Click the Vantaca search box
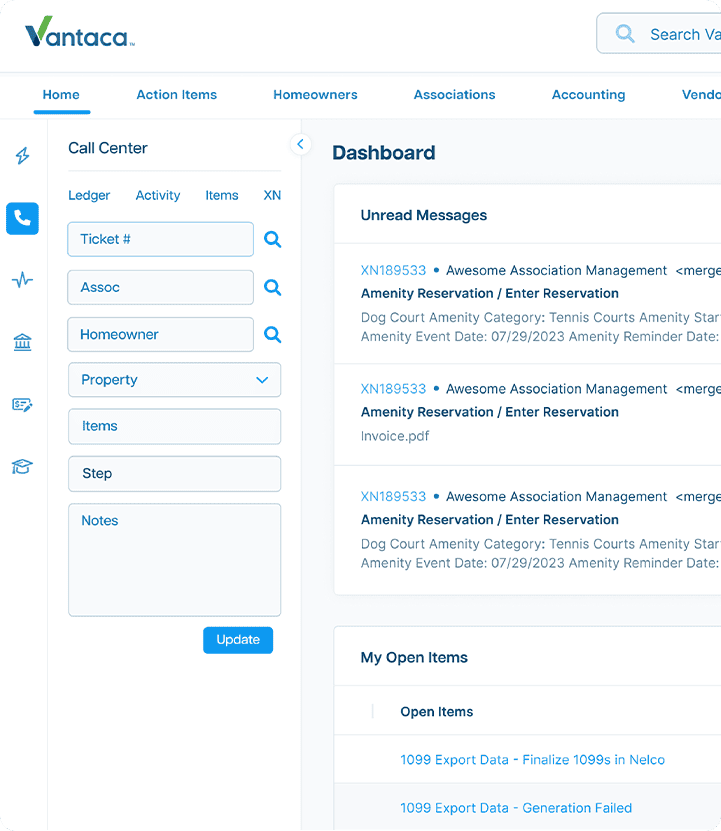Image resolution: width=721 pixels, height=831 pixels. [x=670, y=34]
